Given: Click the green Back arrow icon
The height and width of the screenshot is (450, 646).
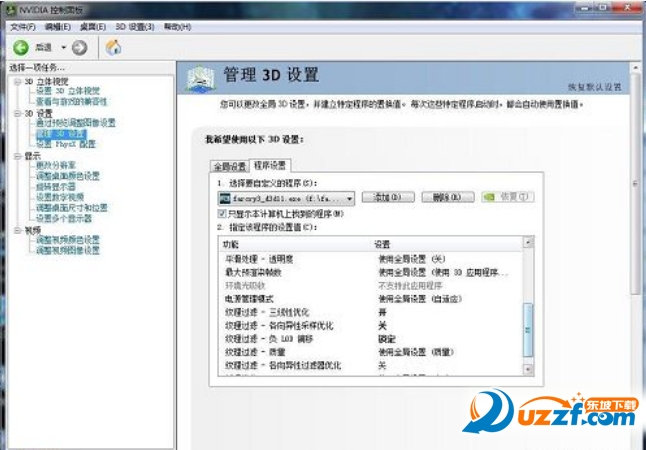Looking at the screenshot, I should 21,47.
